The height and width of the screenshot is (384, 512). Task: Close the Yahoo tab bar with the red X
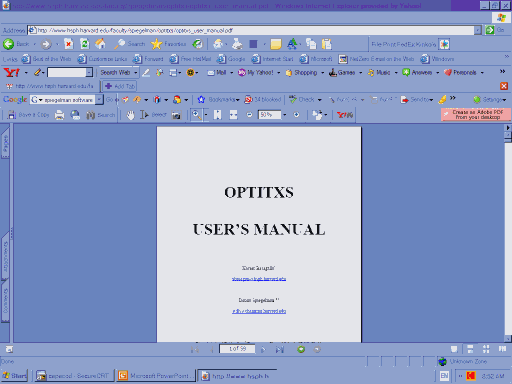(504, 86)
